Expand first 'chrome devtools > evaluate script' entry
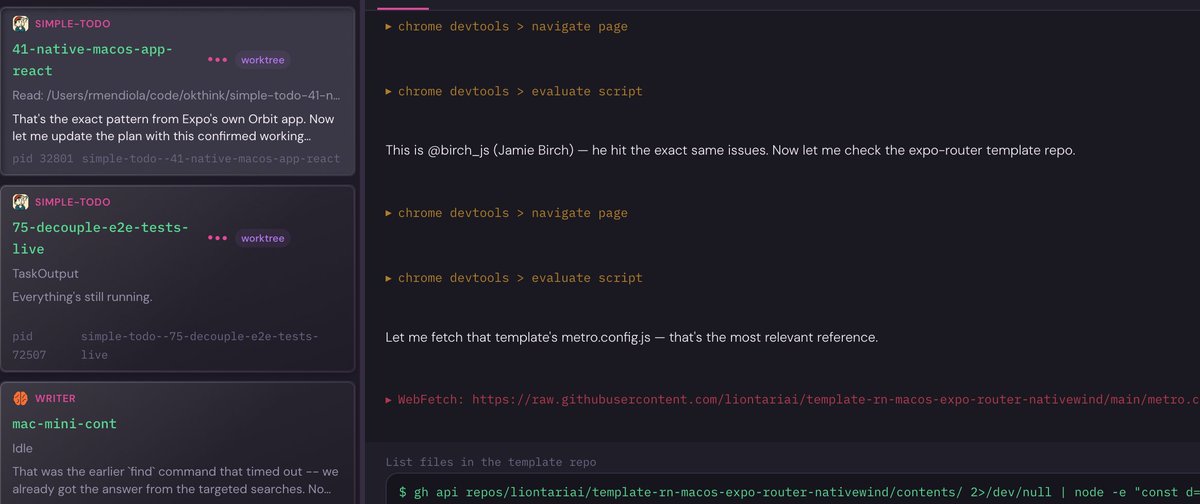This screenshot has height=504, width=1200. click(x=514, y=91)
